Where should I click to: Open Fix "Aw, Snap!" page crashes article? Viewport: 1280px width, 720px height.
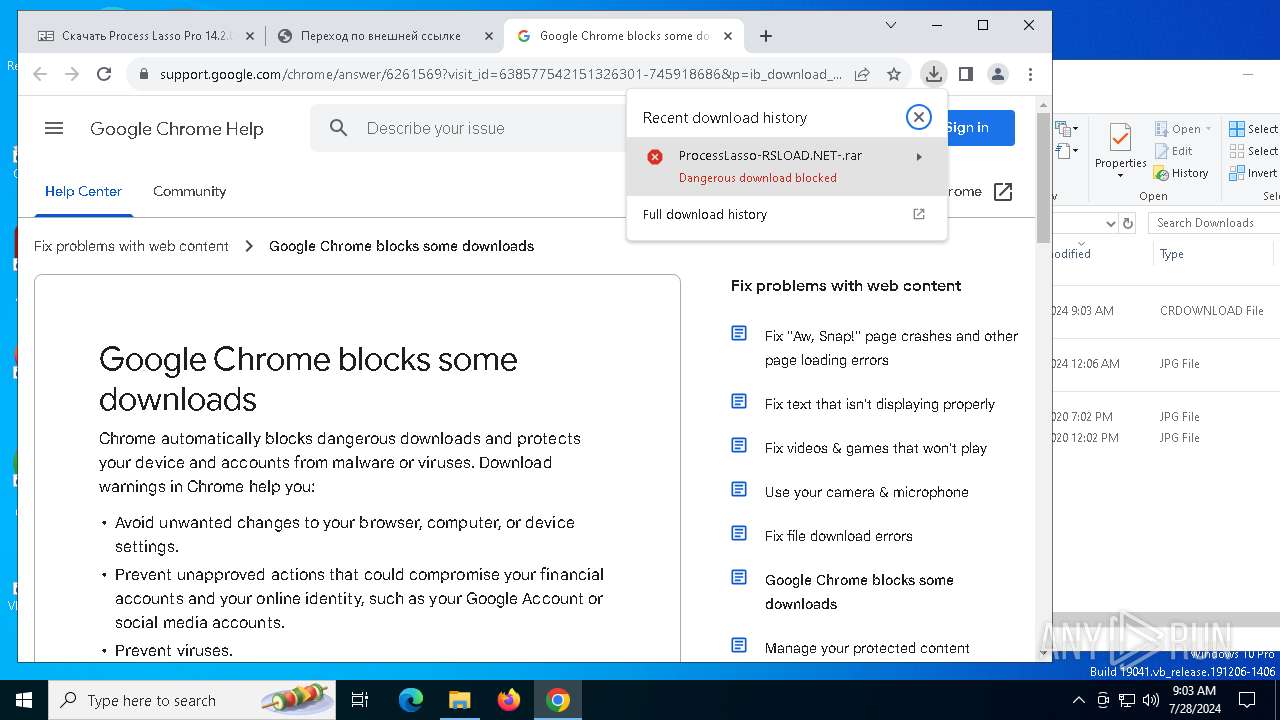coord(891,348)
